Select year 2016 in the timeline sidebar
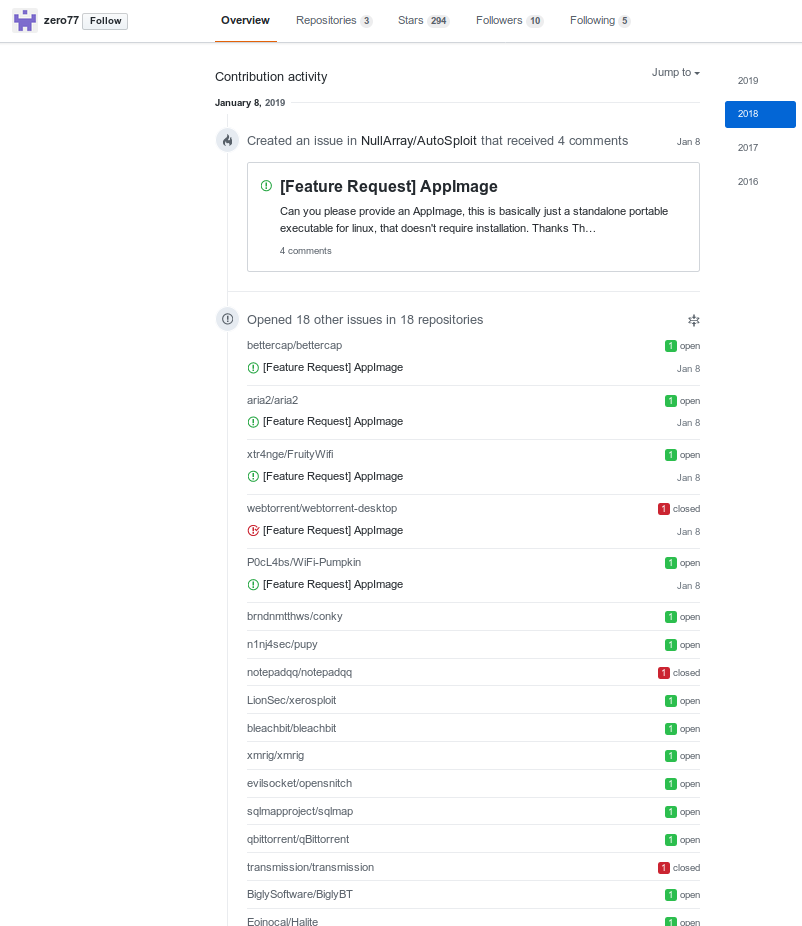 pos(747,181)
